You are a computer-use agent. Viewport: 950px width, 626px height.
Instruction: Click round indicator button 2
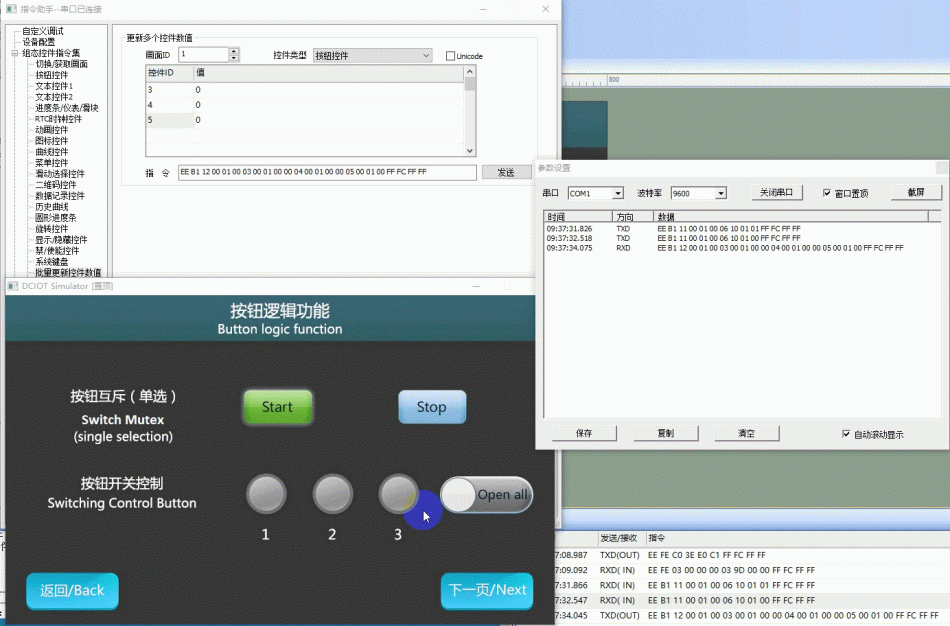333,494
